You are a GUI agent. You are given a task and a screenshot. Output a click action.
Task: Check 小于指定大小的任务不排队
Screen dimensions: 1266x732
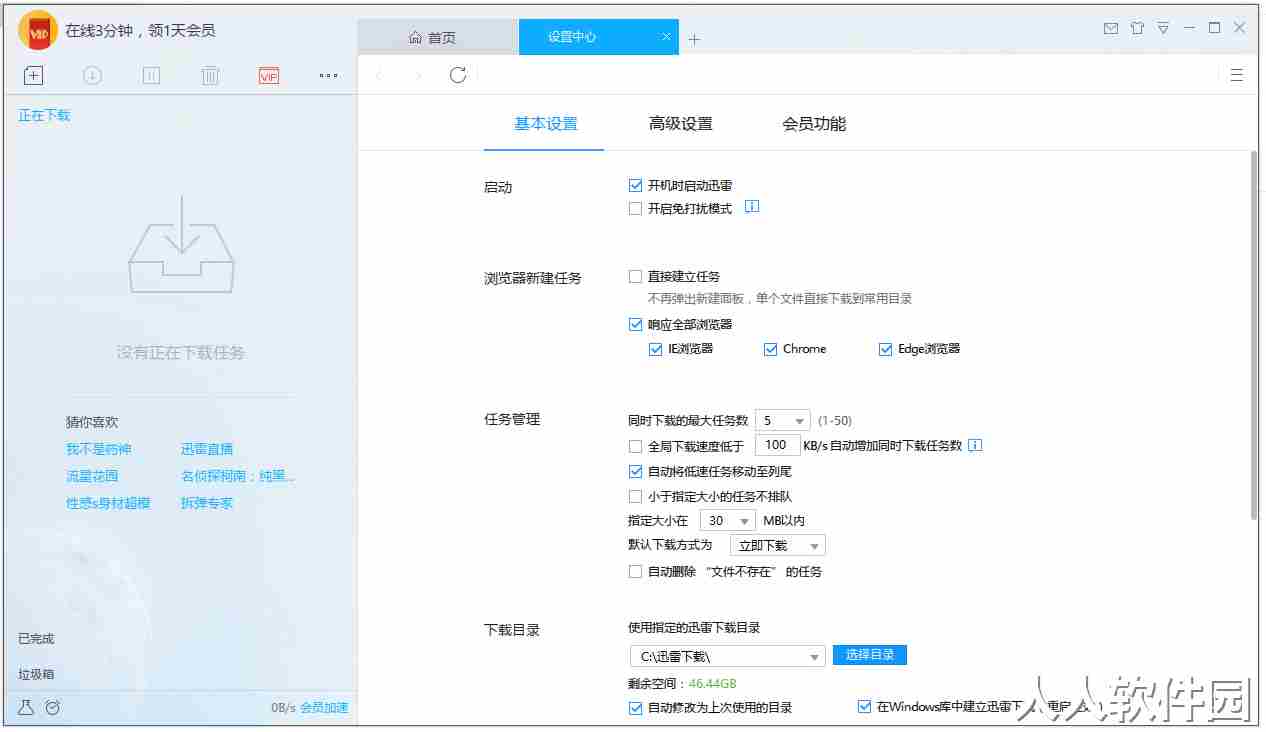pyautogui.click(x=635, y=496)
